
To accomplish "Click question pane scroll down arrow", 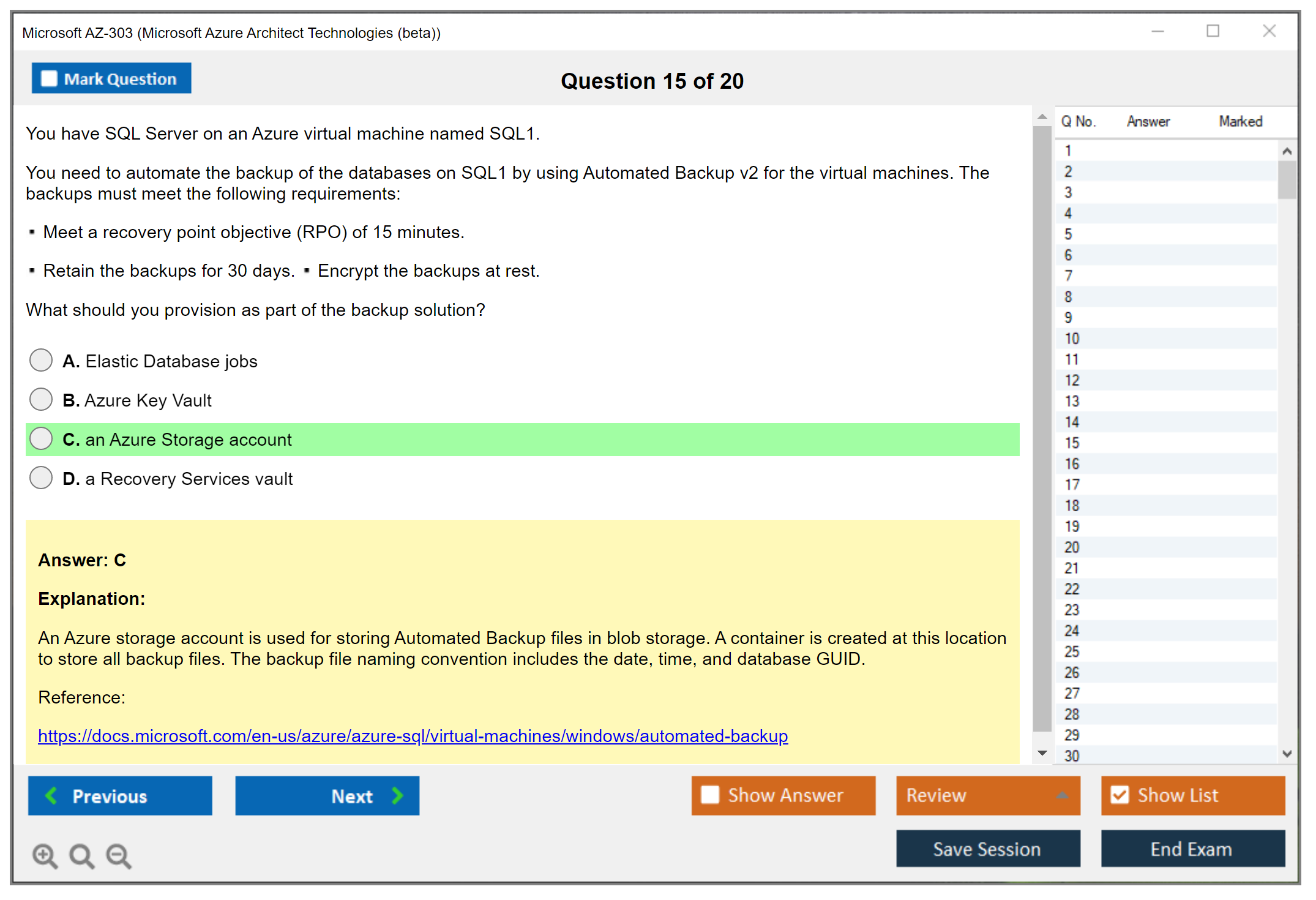I will pyautogui.click(x=1042, y=753).
